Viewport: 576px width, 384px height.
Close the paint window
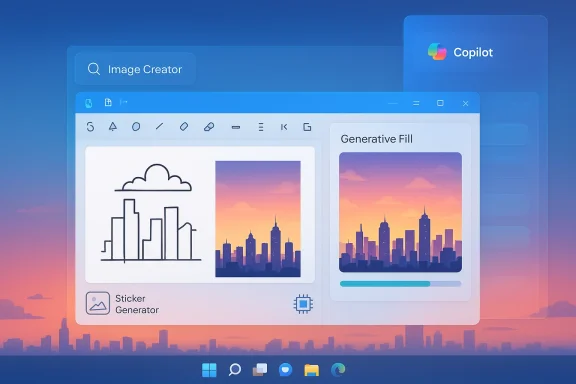[465, 104]
